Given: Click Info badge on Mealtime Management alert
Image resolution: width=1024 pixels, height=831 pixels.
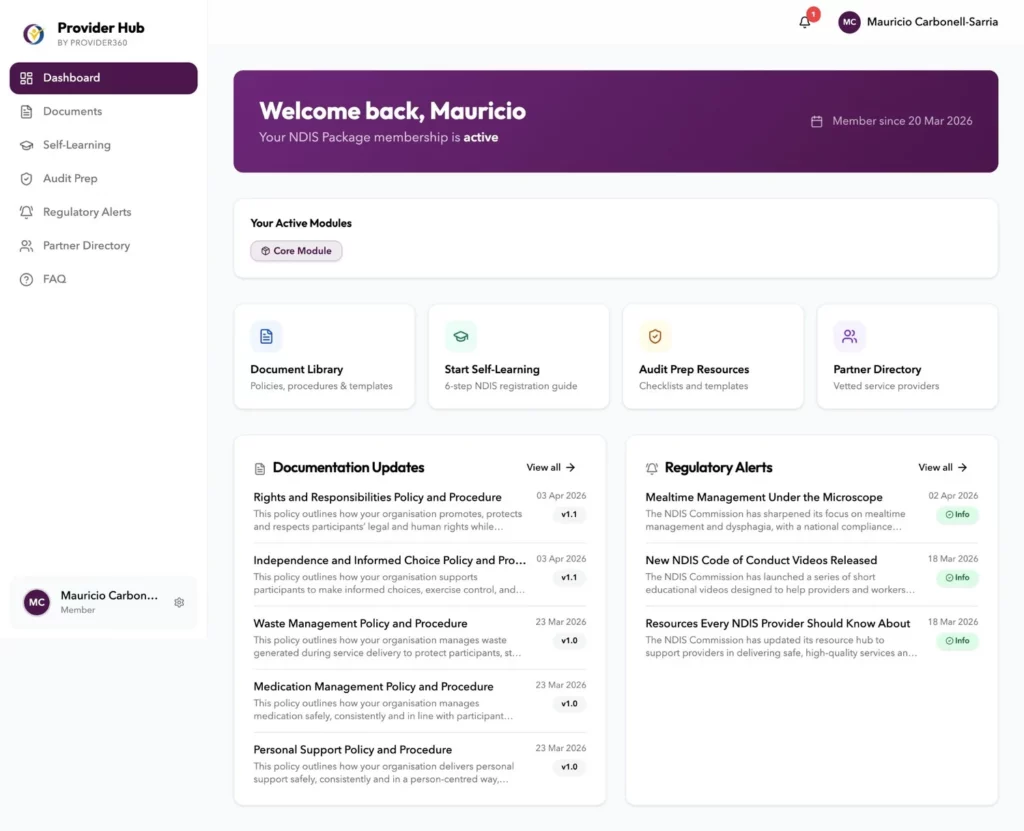Looking at the screenshot, I should (957, 515).
